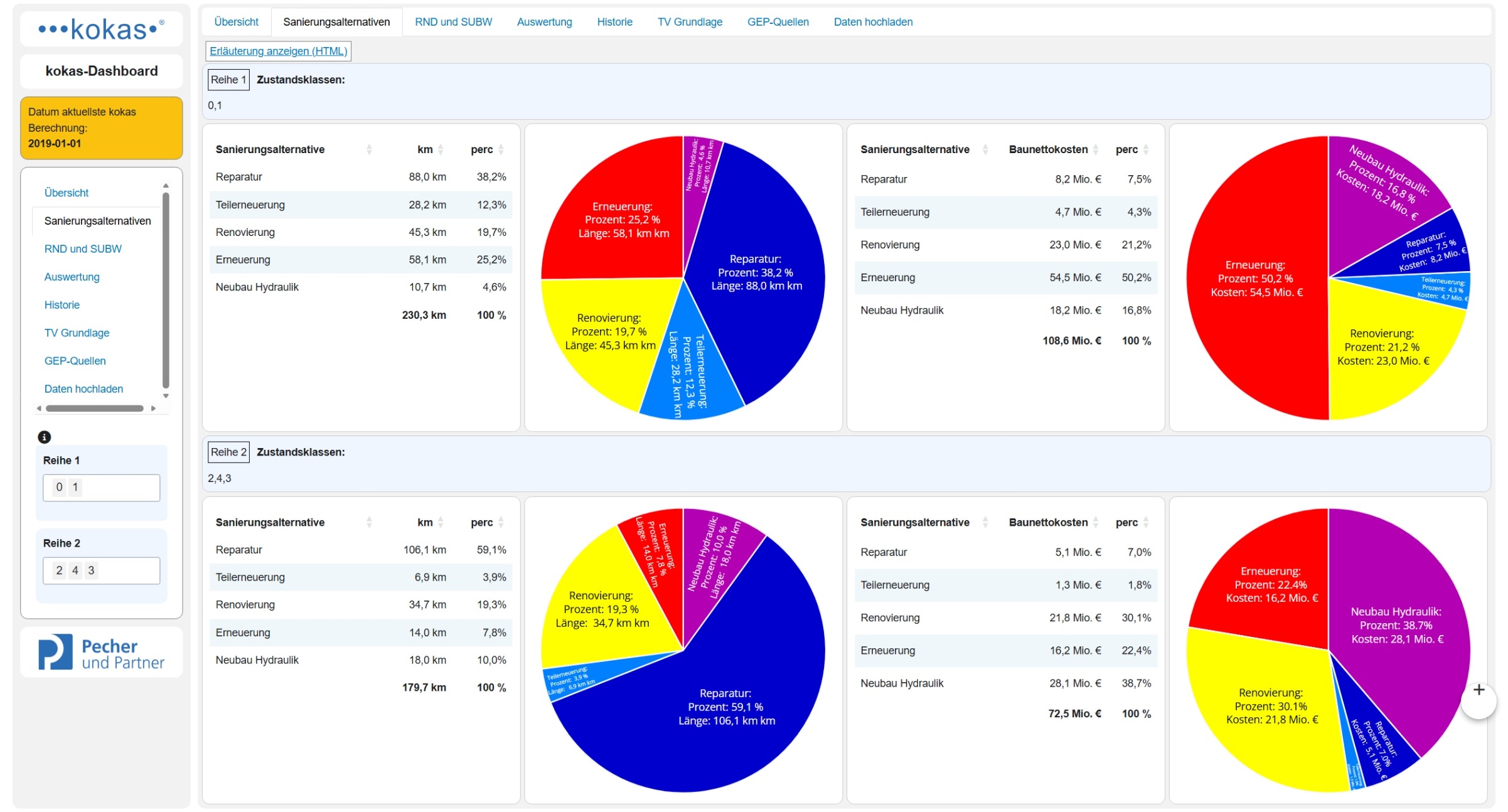Open RND und SUBW in sidebar

pos(83,249)
